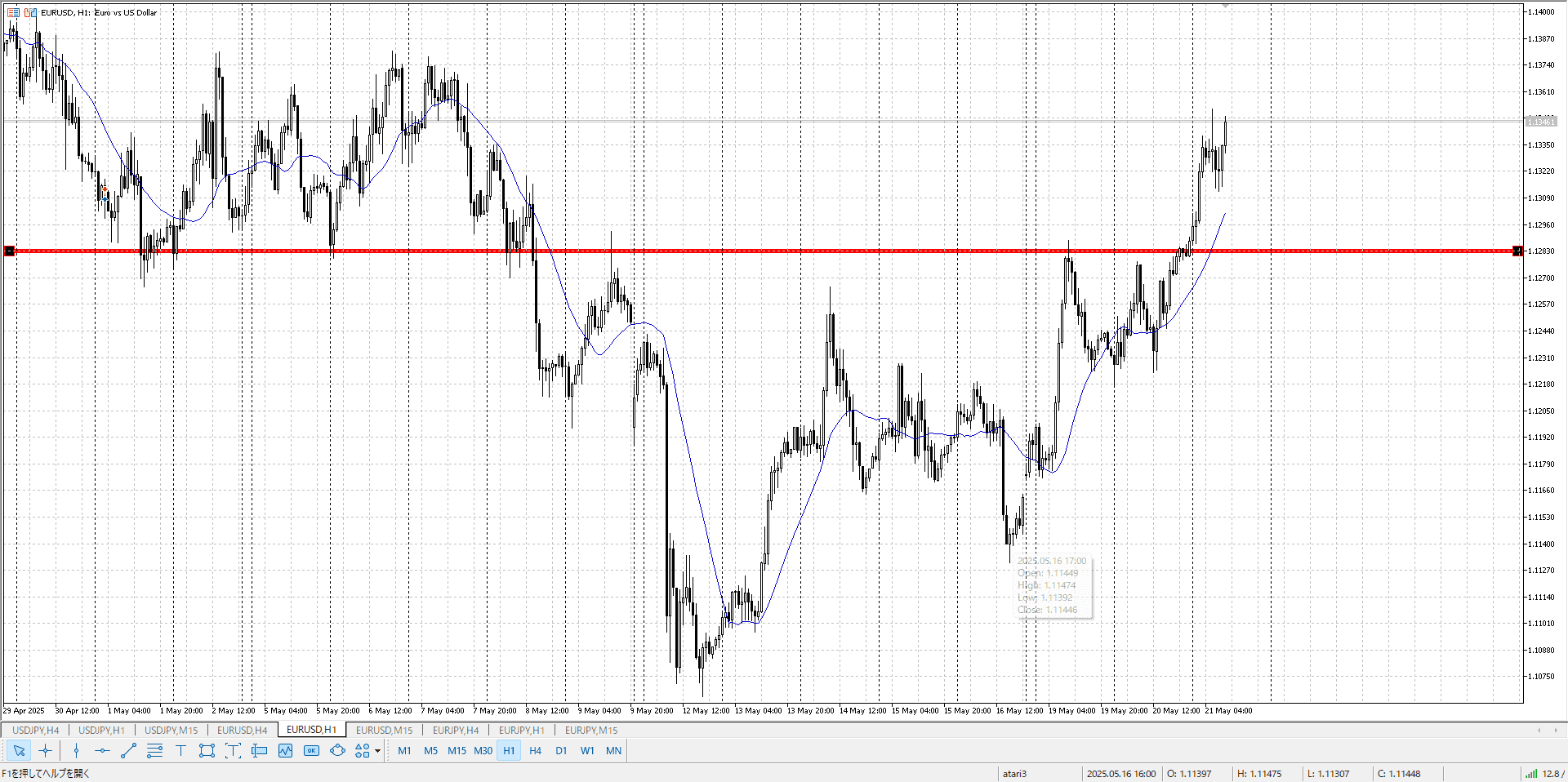This screenshot has width=1568, height=782.
Task: Set timeframe to MN monthly
Action: 613,751
